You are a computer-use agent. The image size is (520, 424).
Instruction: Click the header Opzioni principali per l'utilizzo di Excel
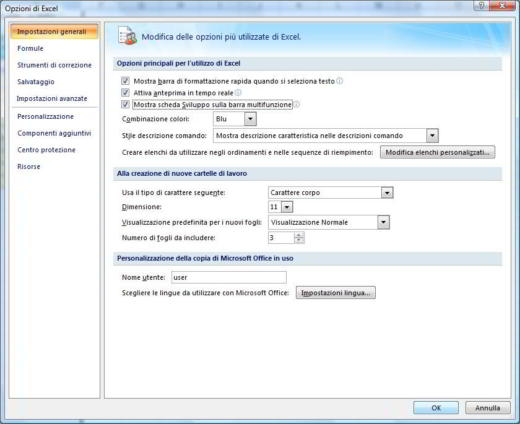(x=178, y=63)
